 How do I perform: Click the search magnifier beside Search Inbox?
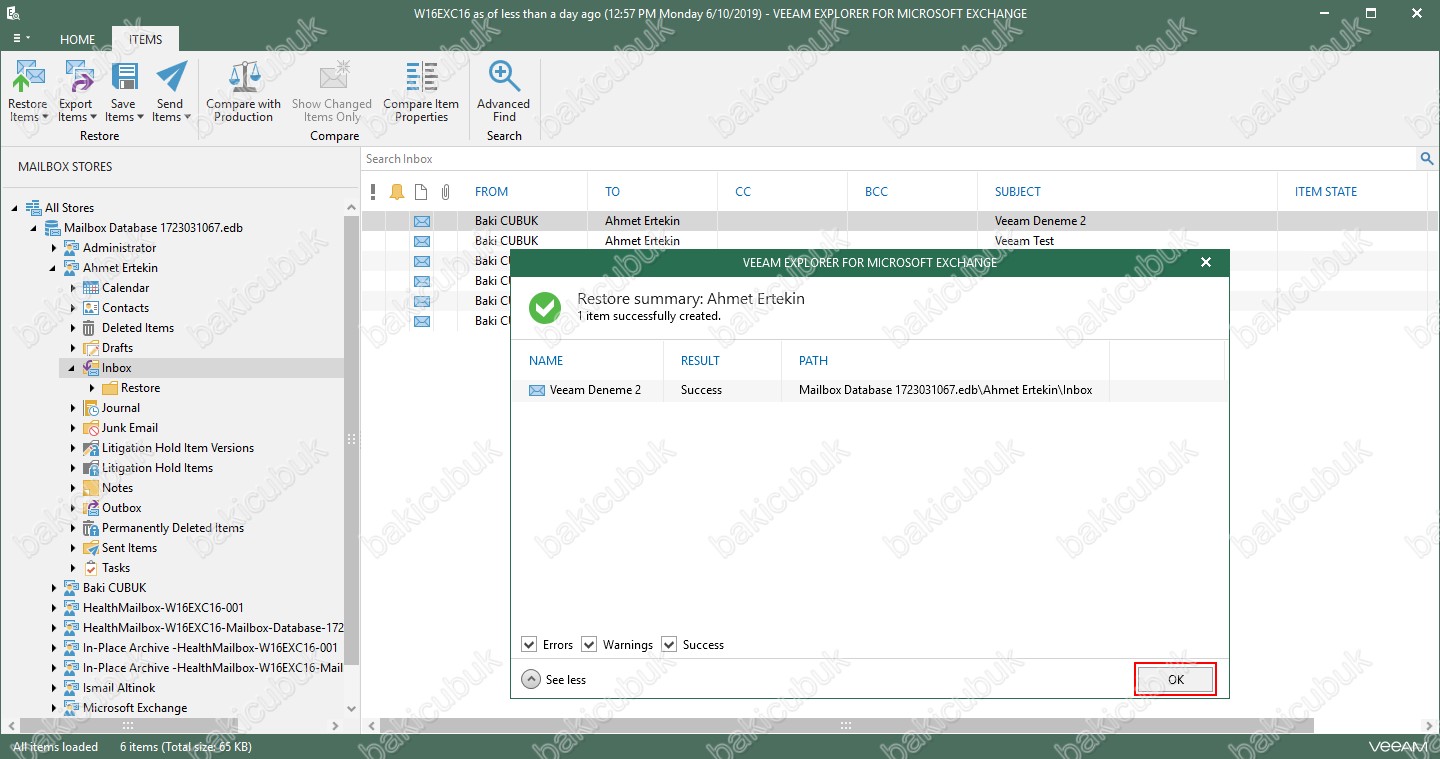pyautogui.click(x=1427, y=159)
